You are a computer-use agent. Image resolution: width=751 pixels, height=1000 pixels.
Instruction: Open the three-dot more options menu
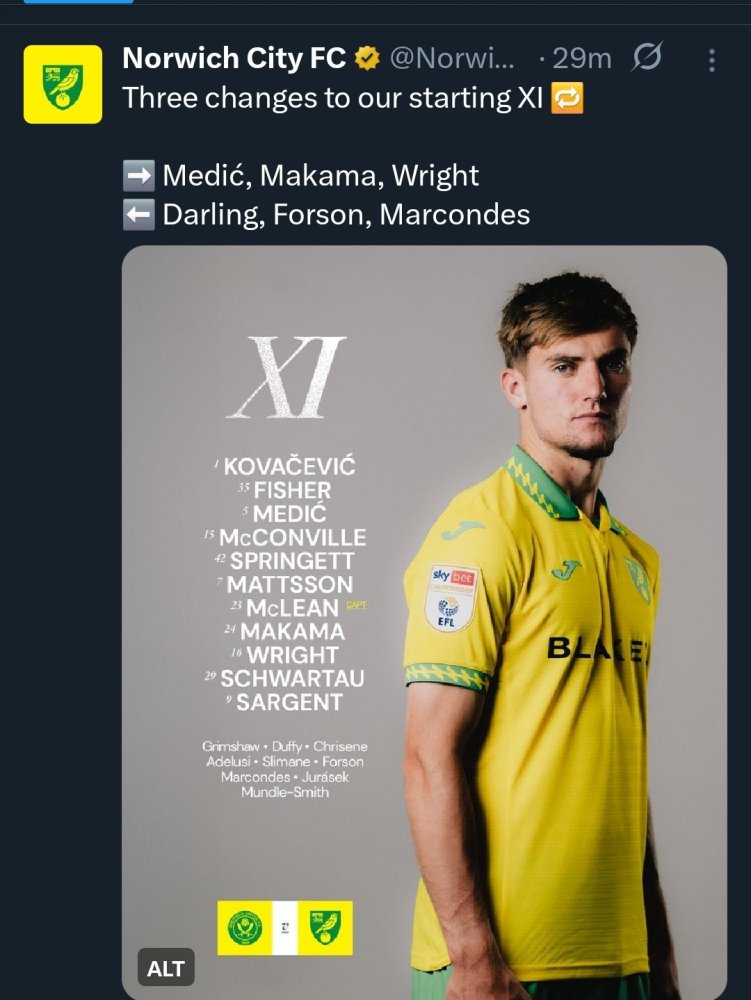[712, 60]
